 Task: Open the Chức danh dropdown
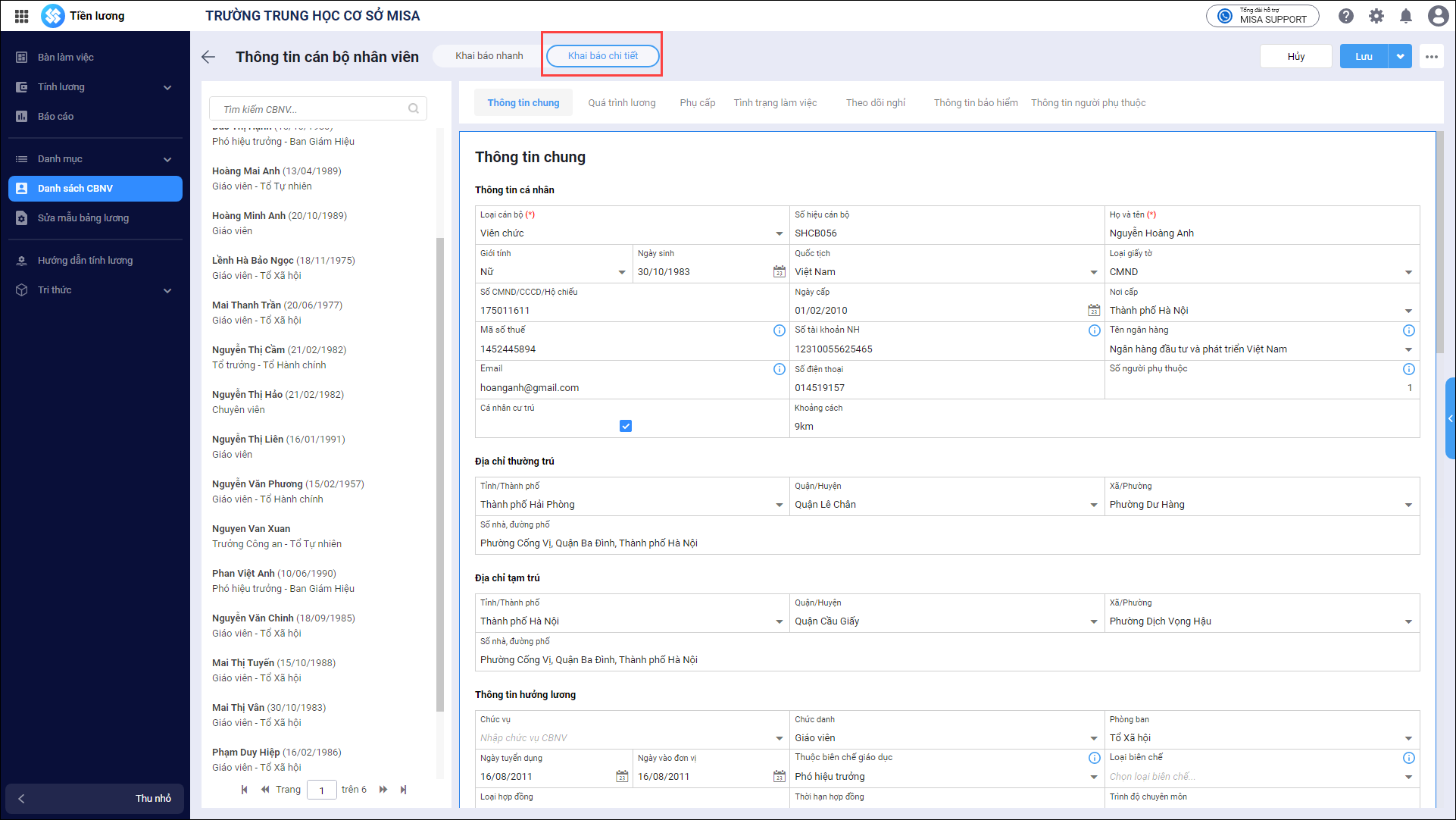pos(1094,738)
